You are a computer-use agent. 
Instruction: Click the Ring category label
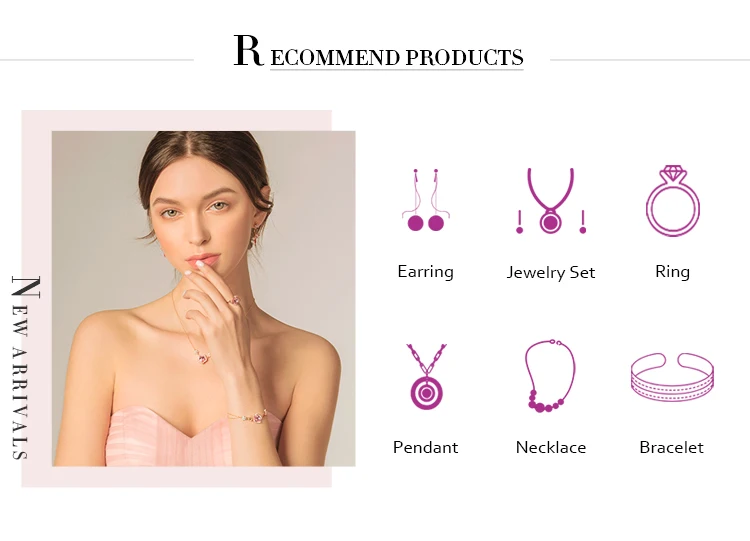coord(672,271)
